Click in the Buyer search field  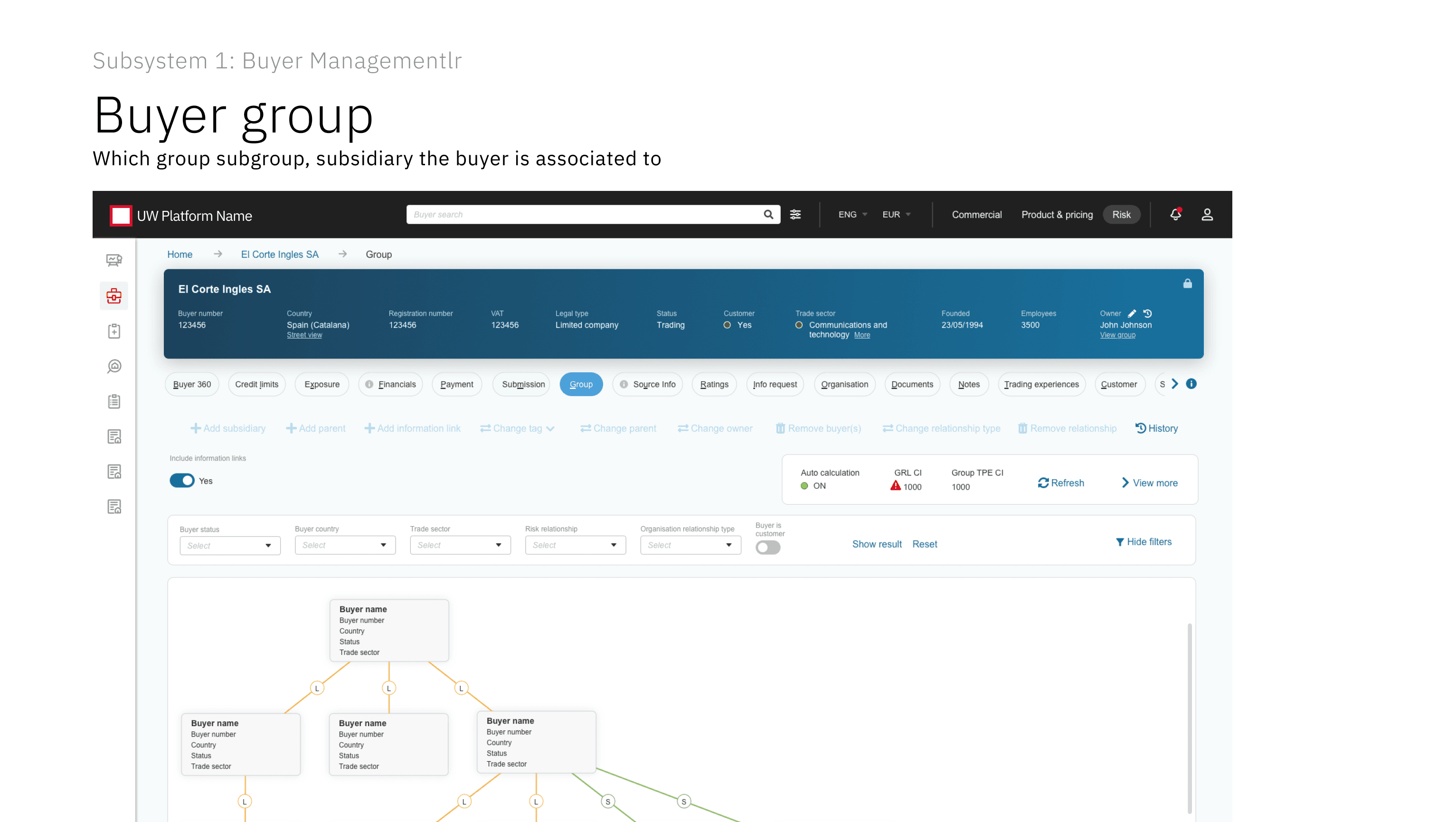tap(582, 214)
